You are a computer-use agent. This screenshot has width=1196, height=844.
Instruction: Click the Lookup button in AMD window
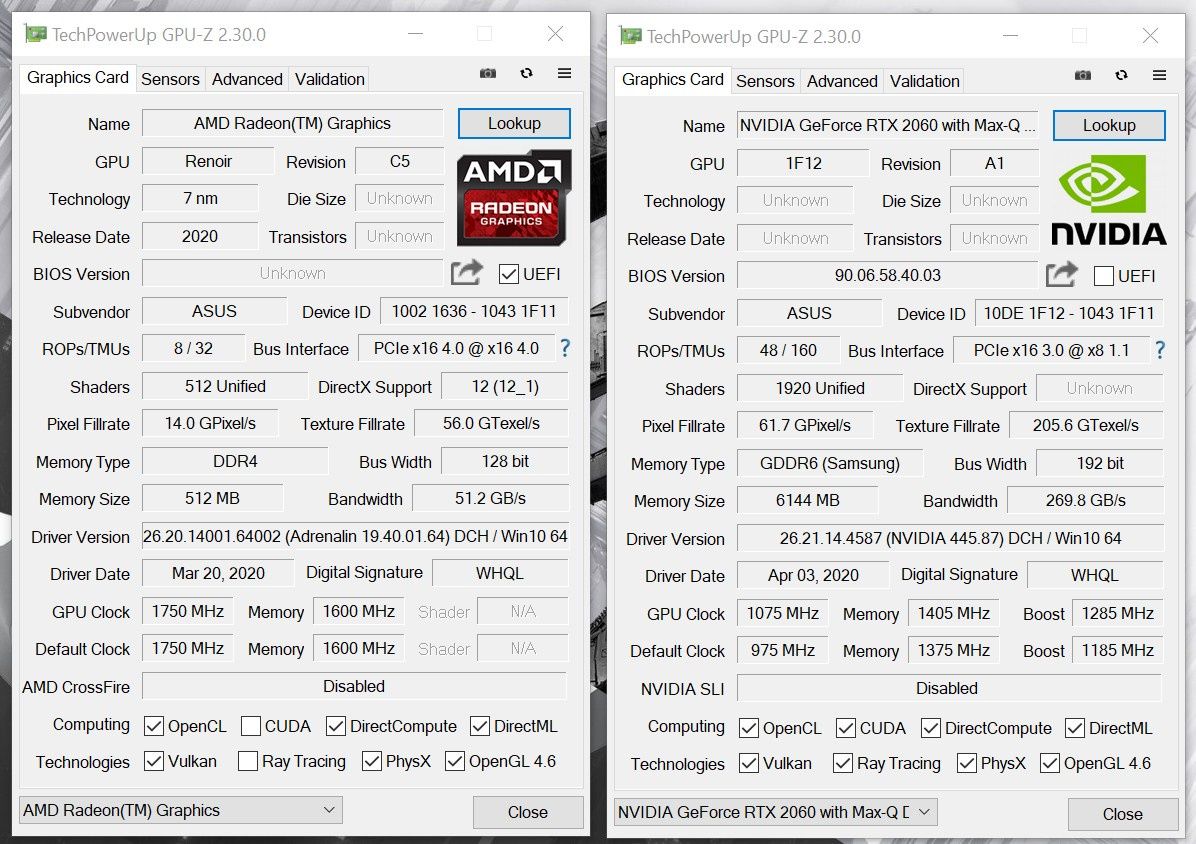coord(514,124)
